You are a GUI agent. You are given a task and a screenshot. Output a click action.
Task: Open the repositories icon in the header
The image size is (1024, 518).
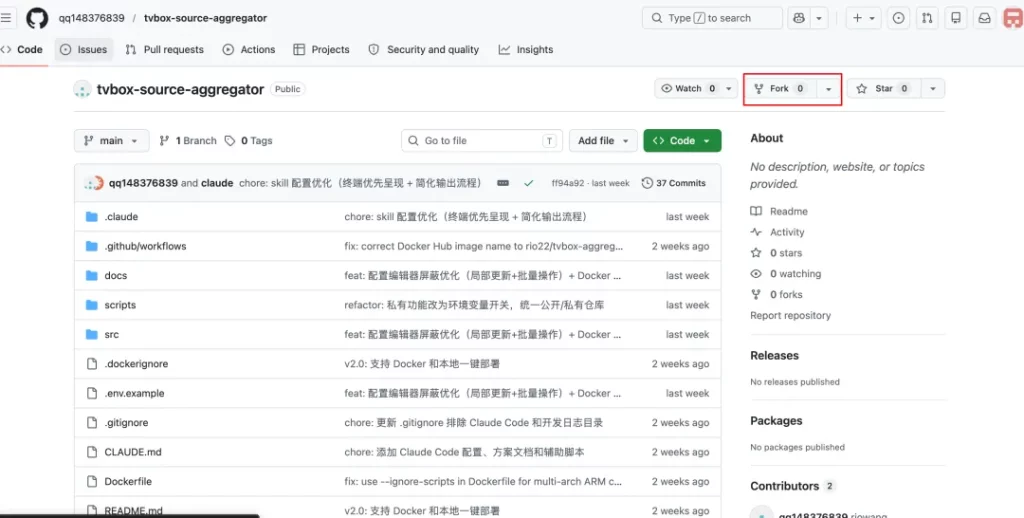point(955,18)
